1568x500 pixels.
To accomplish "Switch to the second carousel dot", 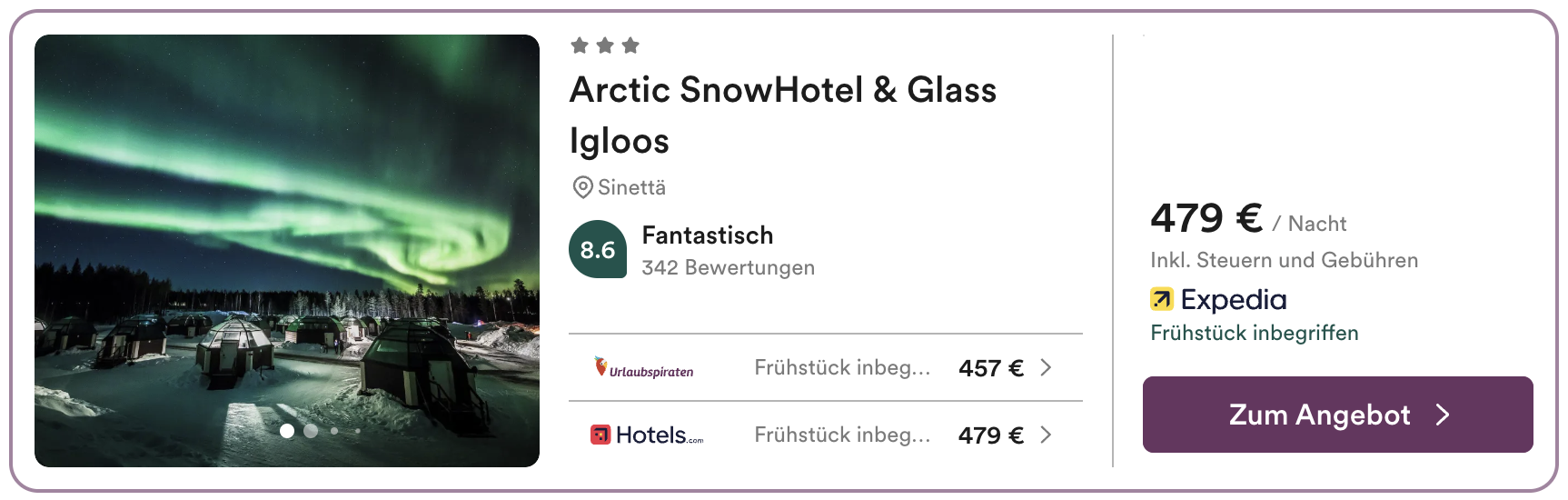I will pyautogui.click(x=311, y=431).
